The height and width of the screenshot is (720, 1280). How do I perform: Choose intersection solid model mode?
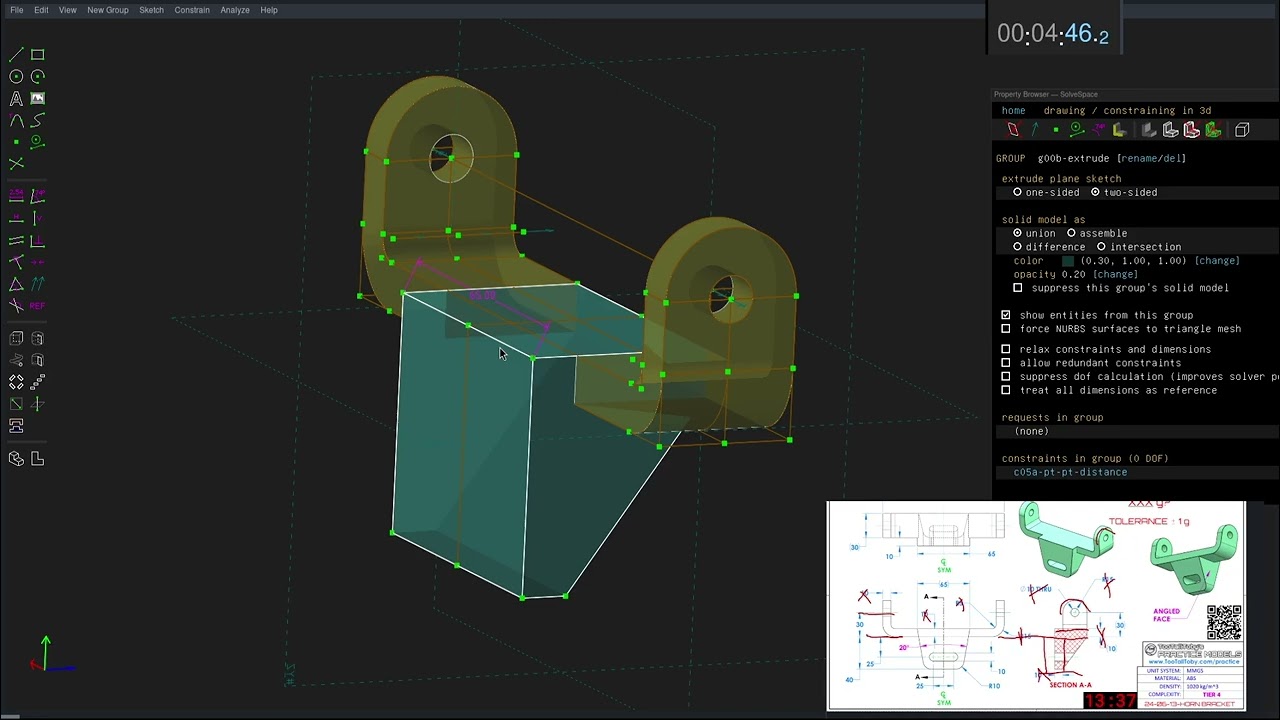1139,247
